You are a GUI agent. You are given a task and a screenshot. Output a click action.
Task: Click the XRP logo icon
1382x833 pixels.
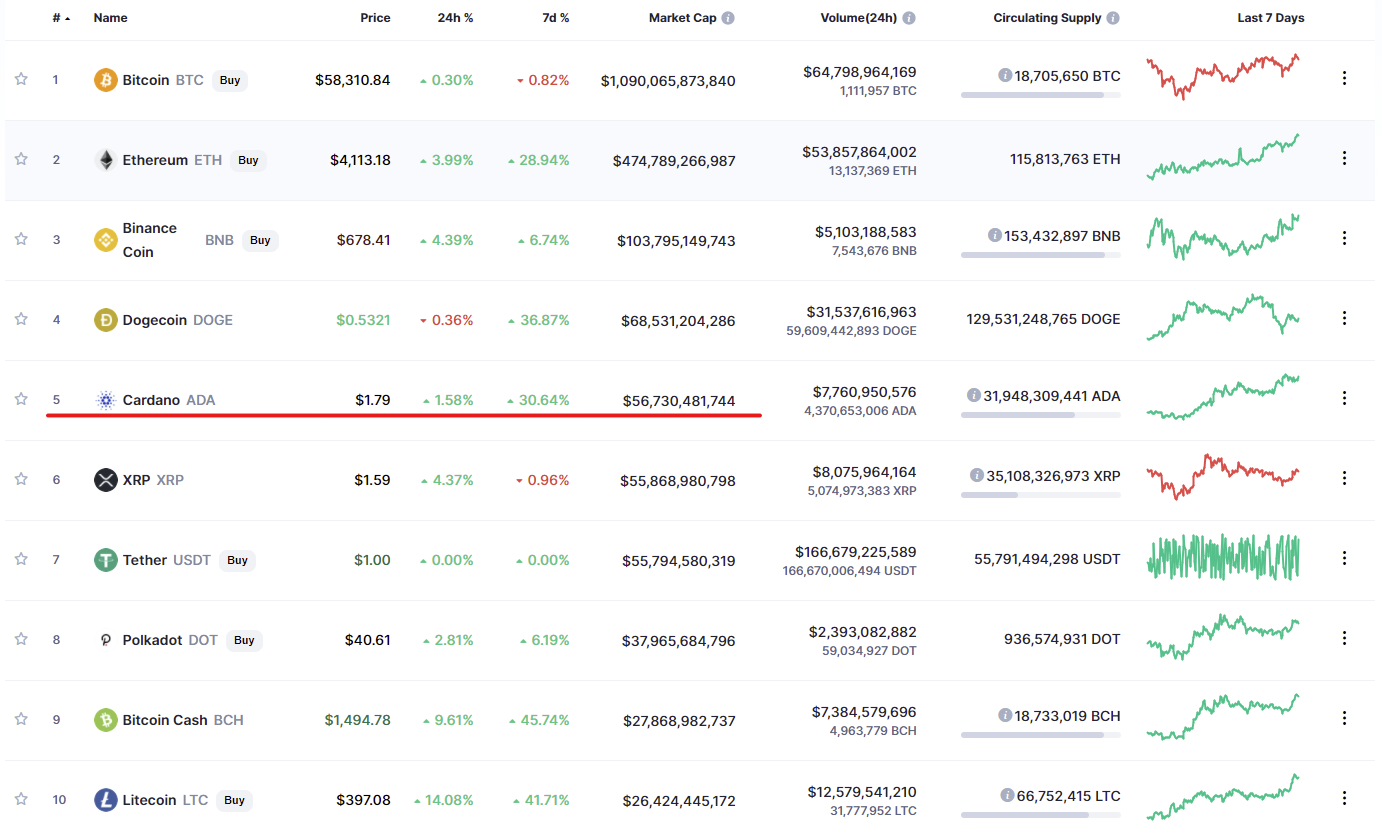(105, 480)
